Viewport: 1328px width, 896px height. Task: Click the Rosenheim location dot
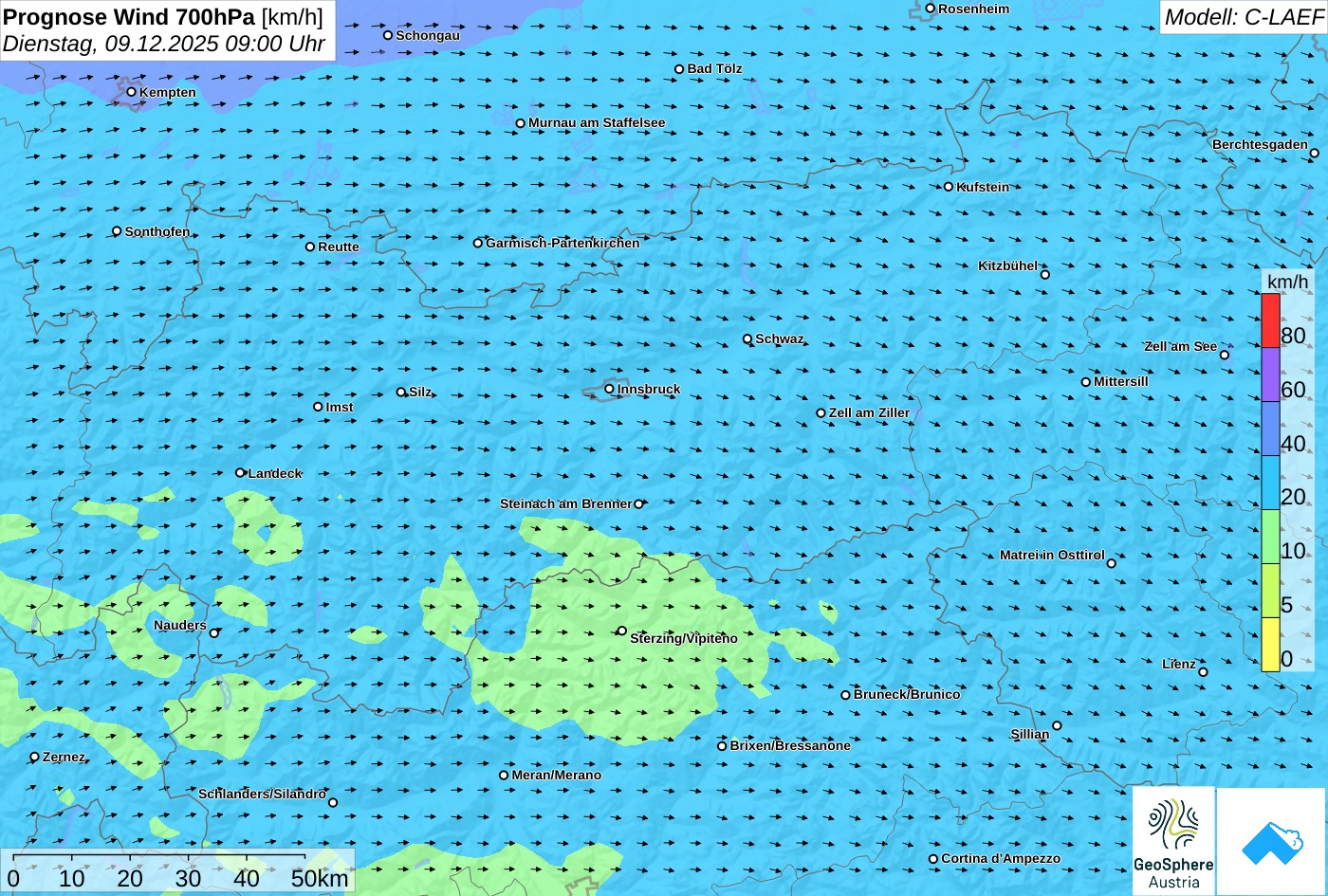[931, 9]
